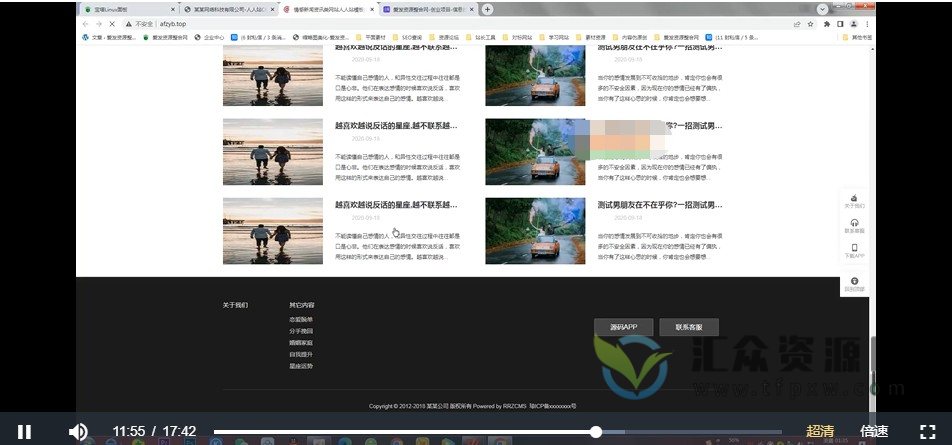Go forward in the browser

pos(99,24)
